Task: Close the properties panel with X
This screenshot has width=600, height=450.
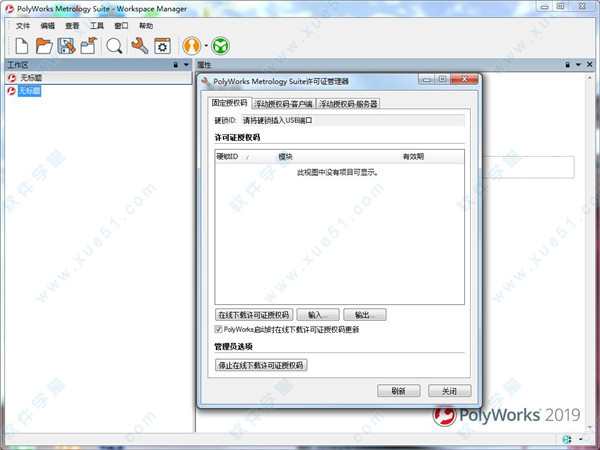Action: tap(590, 65)
